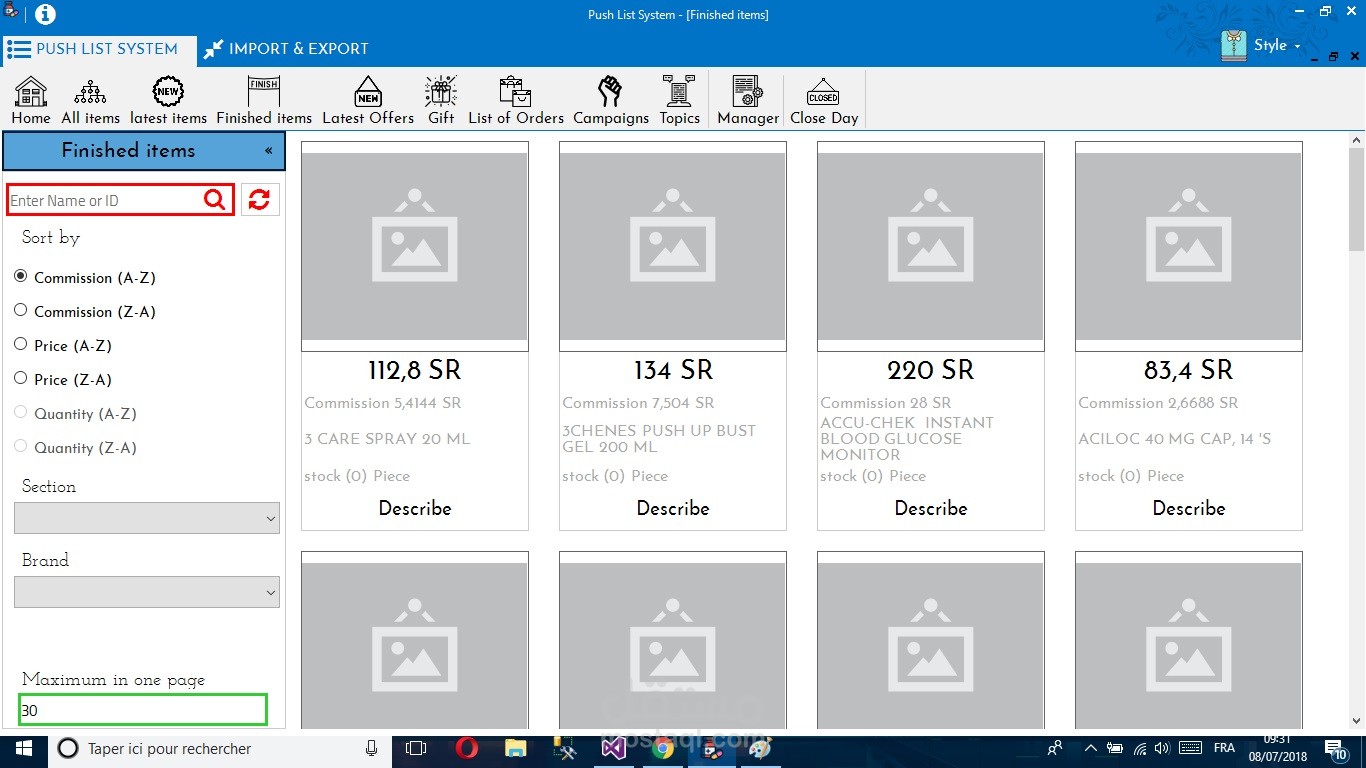Click the scrollbar up arrow
The height and width of the screenshot is (768, 1366).
coord(1357,140)
